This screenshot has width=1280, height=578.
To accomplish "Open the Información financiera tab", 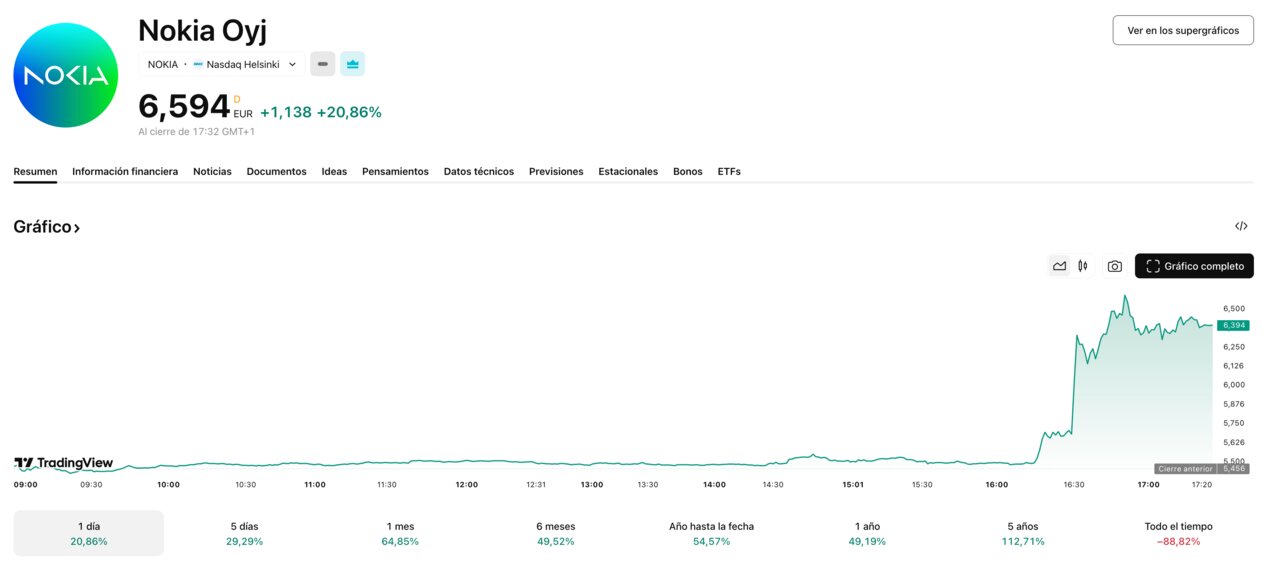I will click(x=125, y=172).
